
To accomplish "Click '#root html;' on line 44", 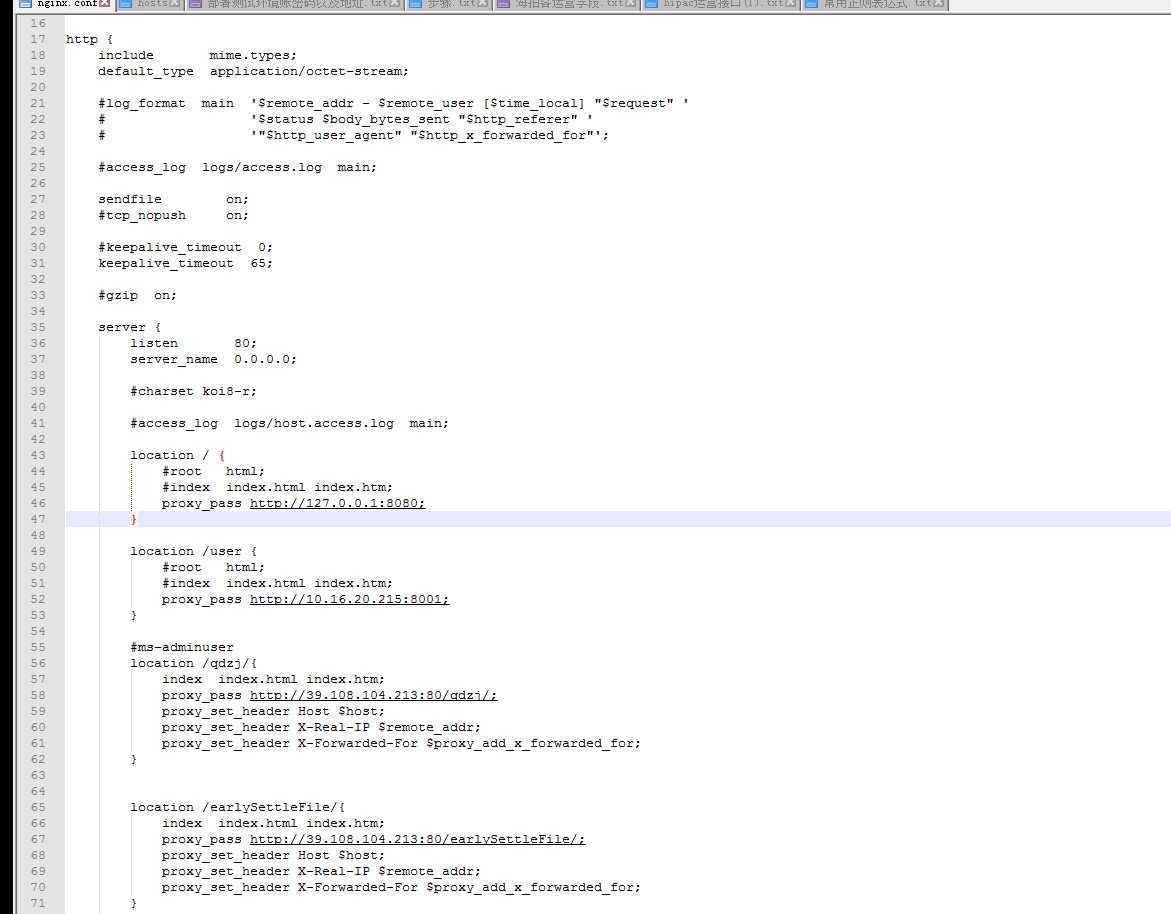I will (x=214, y=471).
